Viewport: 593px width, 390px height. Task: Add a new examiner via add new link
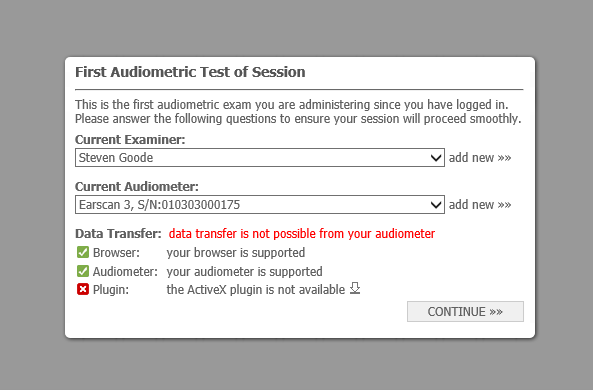coord(480,157)
